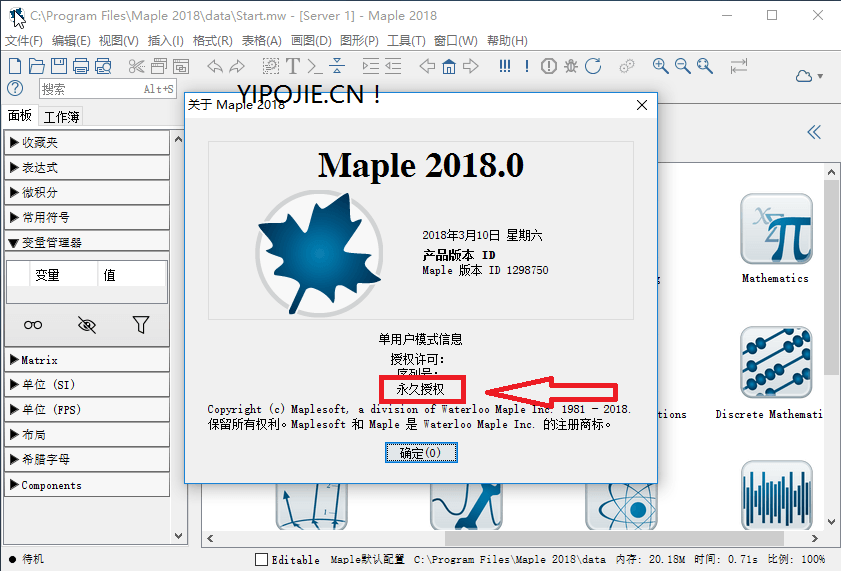Open debugger bug icon
The height and width of the screenshot is (571, 841).
[x=571, y=66]
